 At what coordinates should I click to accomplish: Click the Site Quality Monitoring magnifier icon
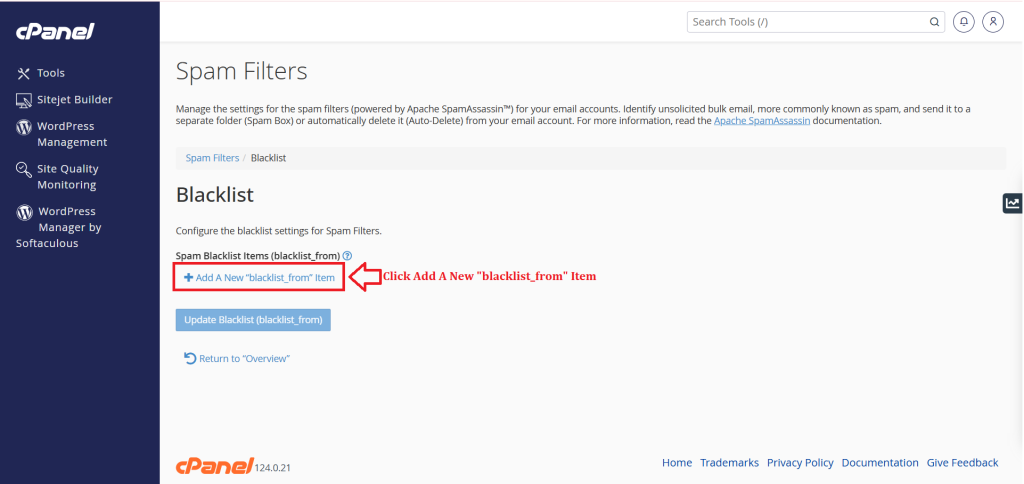24,170
